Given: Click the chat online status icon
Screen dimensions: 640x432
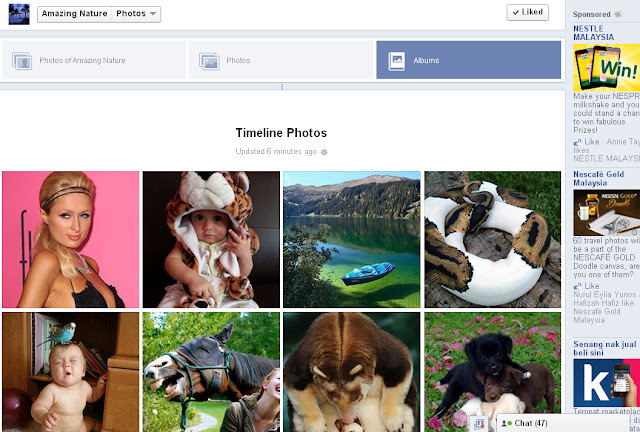Looking at the screenshot, I should [507, 423].
